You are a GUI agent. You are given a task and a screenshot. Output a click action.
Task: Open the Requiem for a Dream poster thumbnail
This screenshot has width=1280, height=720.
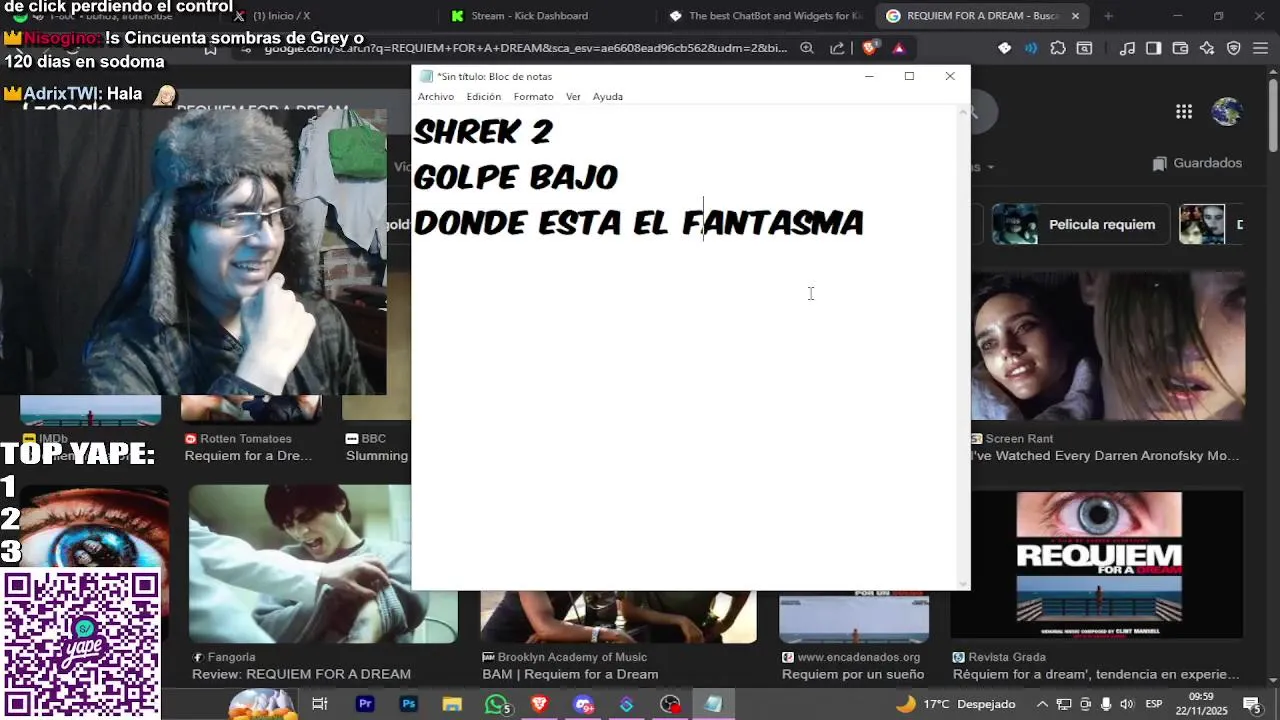1098,564
